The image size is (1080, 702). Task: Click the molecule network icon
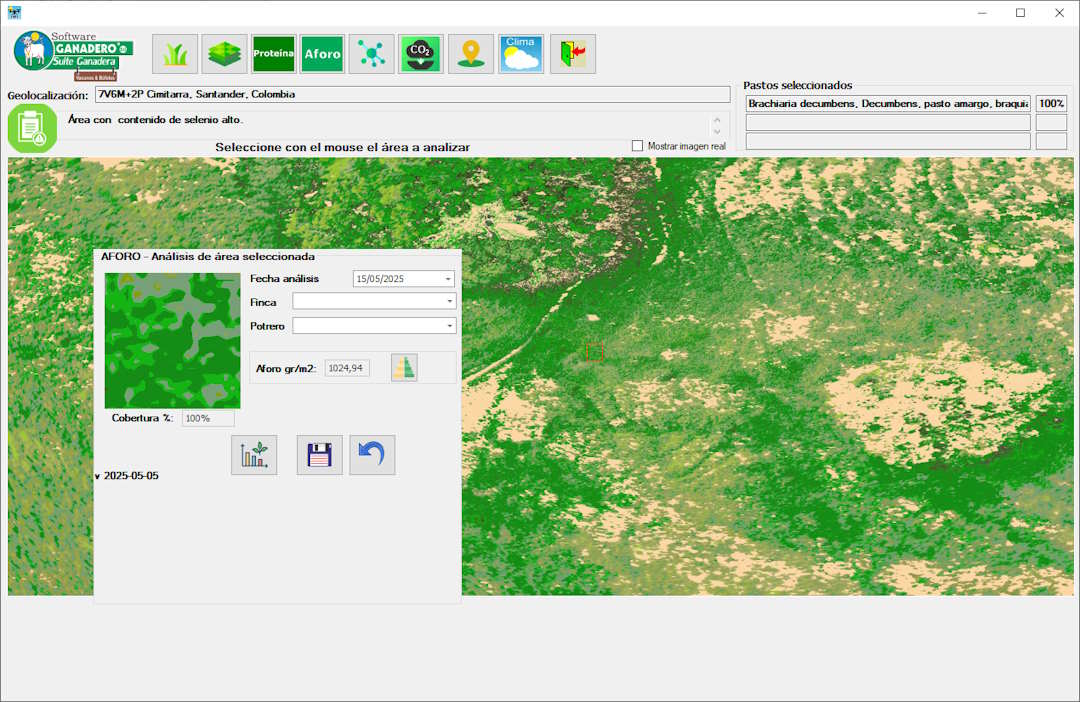pos(371,54)
